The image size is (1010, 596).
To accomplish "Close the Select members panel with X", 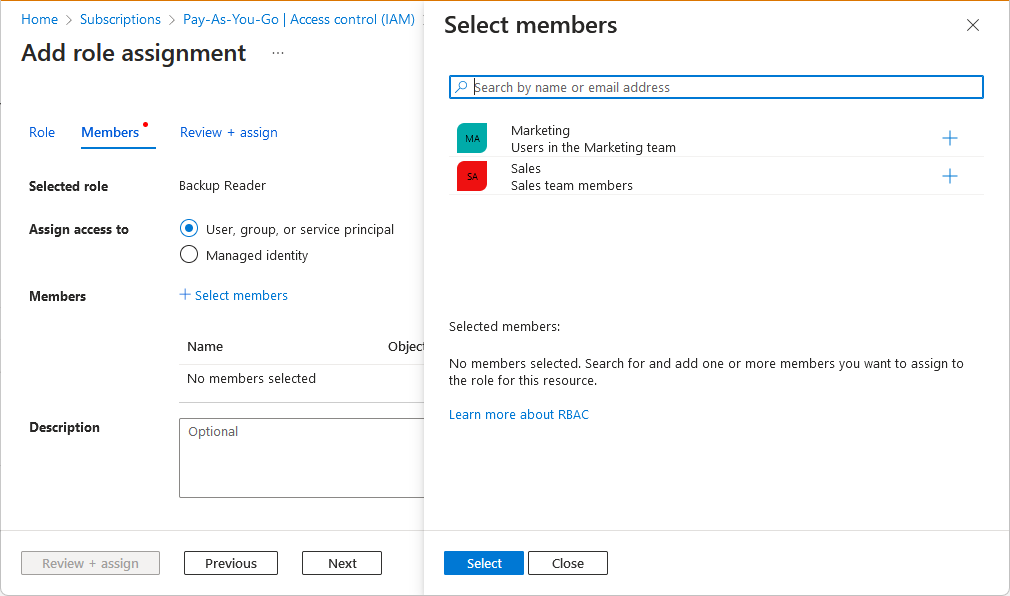I will coord(973,26).
